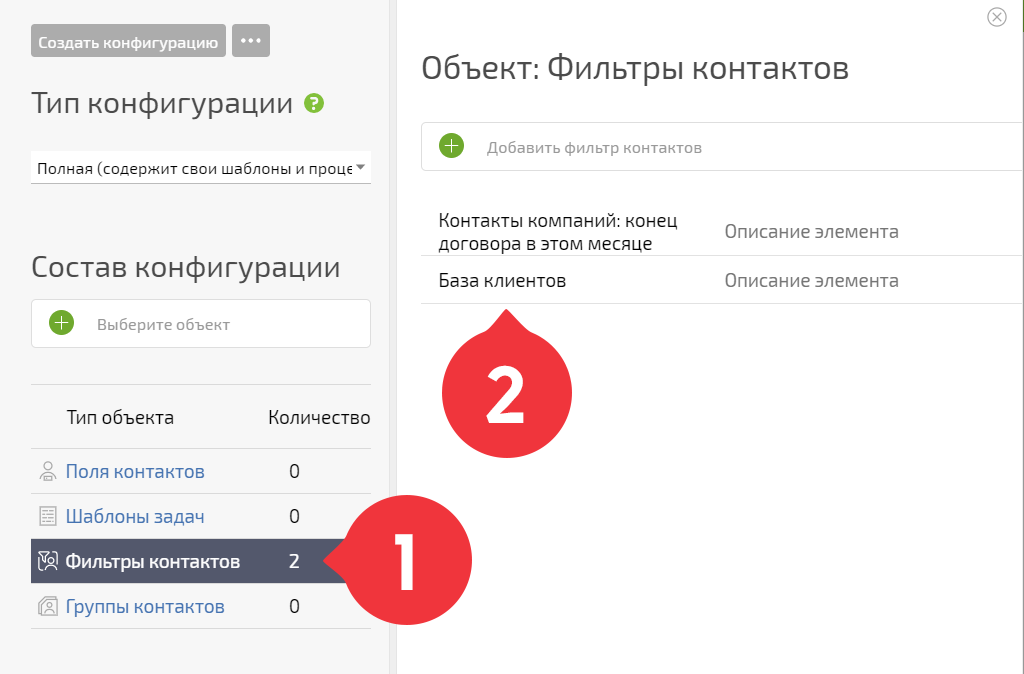The width and height of the screenshot is (1024, 674).
Task: Click the 'Шаблоны задач' list icon
Action: [48, 516]
